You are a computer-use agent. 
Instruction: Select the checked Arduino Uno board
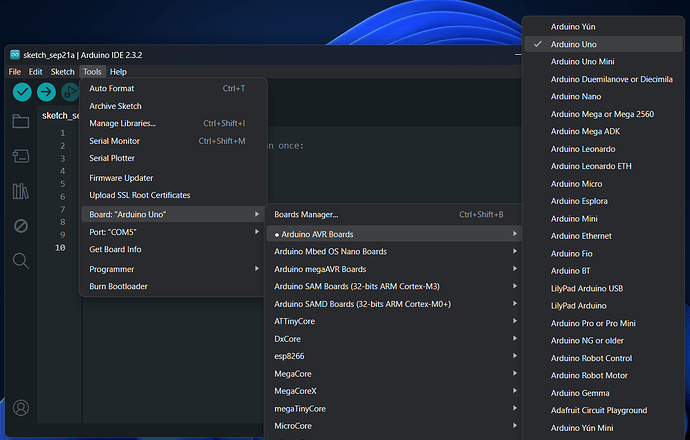(x=603, y=44)
